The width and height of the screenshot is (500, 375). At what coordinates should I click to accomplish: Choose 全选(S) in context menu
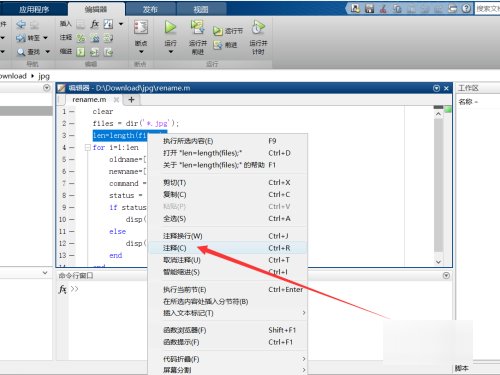[x=227, y=219]
